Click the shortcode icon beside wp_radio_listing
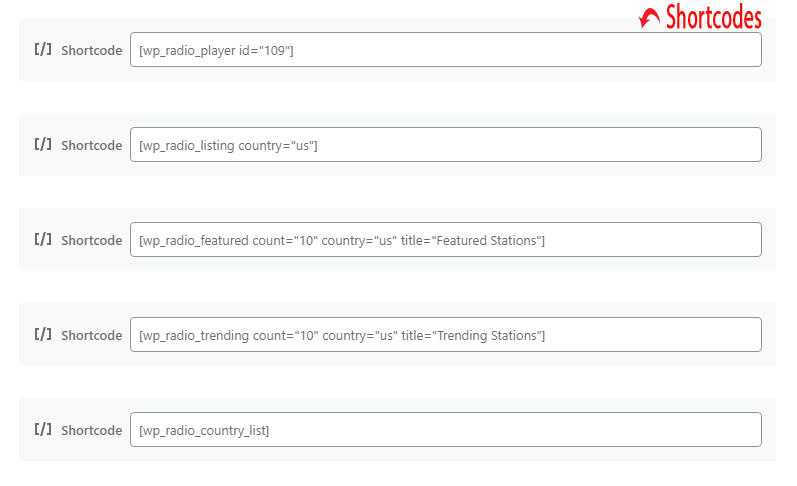This screenshot has width=797, height=486. [42, 144]
